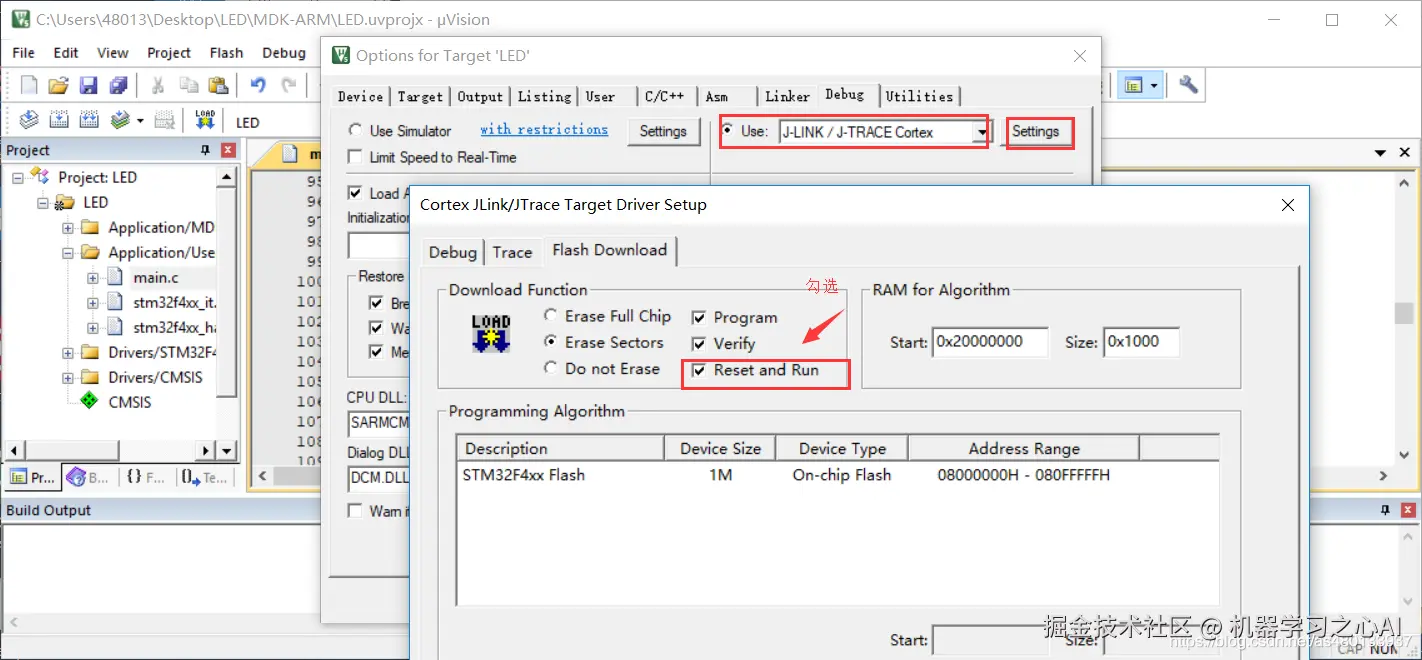Click the editor vertical scrollbar thumb
1422x660 pixels.
(x=1404, y=313)
